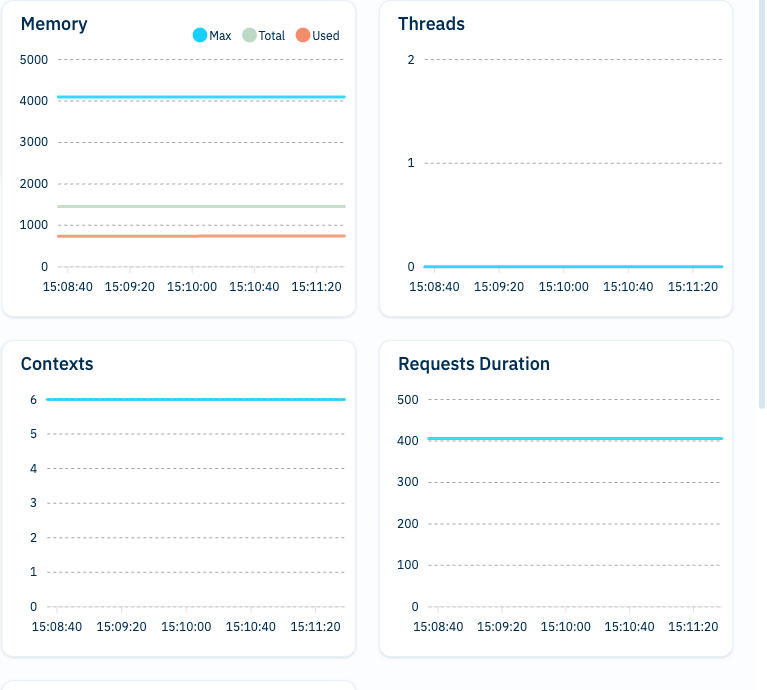Screen dimensions: 767x690
Task: Toggle the Max series blue legend dot
Action: 200,36
